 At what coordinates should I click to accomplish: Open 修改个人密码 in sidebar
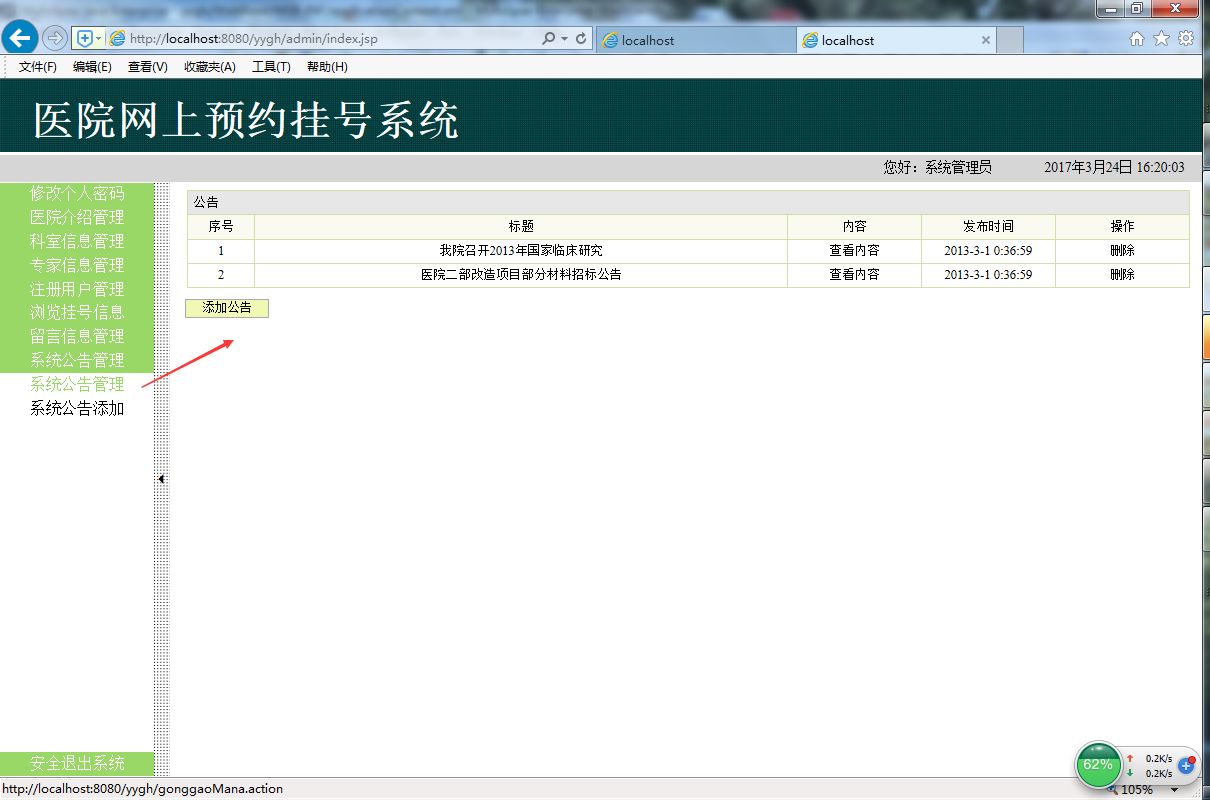[77, 194]
